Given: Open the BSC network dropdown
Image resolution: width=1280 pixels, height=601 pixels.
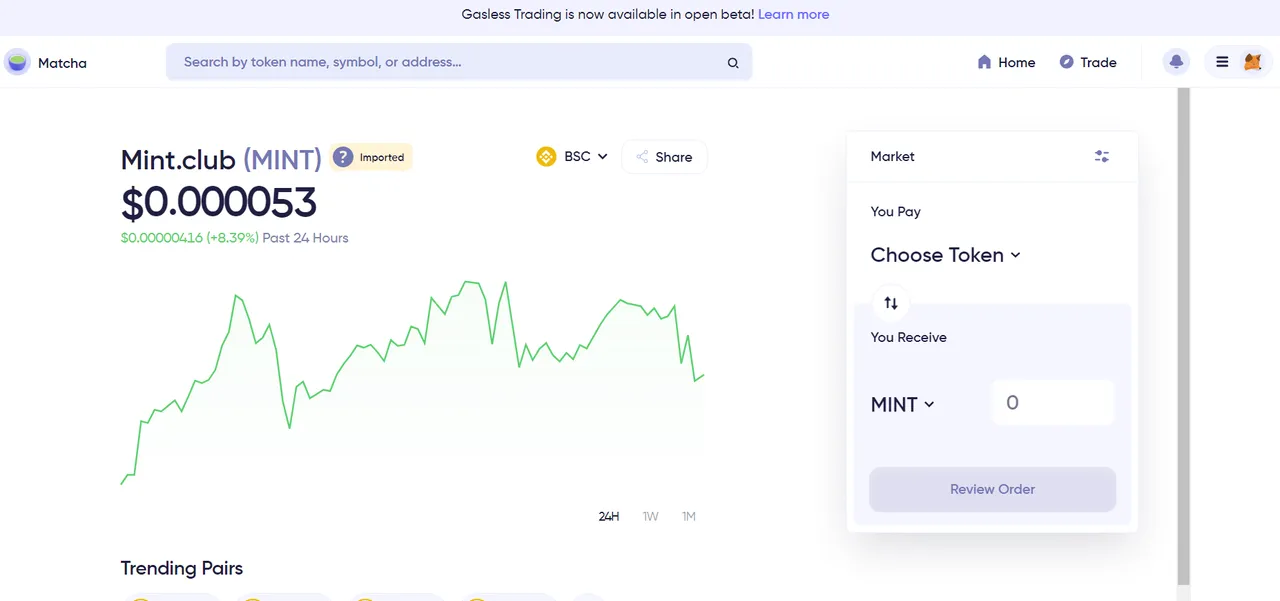Looking at the screenshot, I should [573, 157].
